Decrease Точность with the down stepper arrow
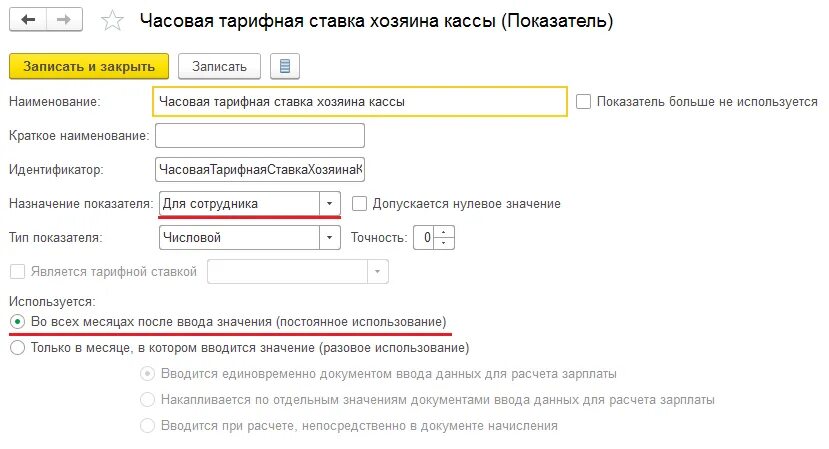 (x=444, y=243)
